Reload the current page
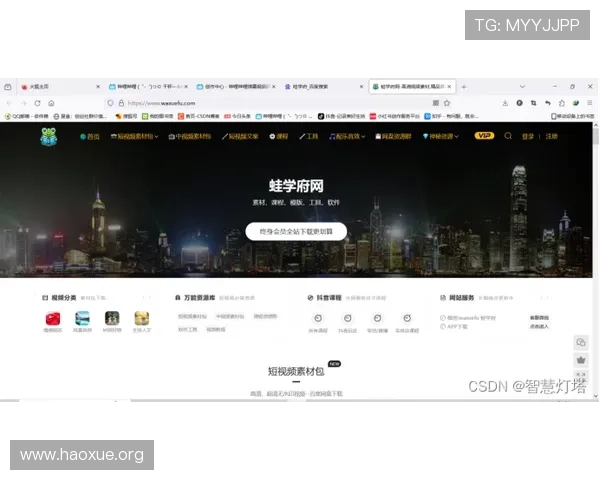Image resolution: width=600 pixels, height=480 pixels. pos(37,103)
